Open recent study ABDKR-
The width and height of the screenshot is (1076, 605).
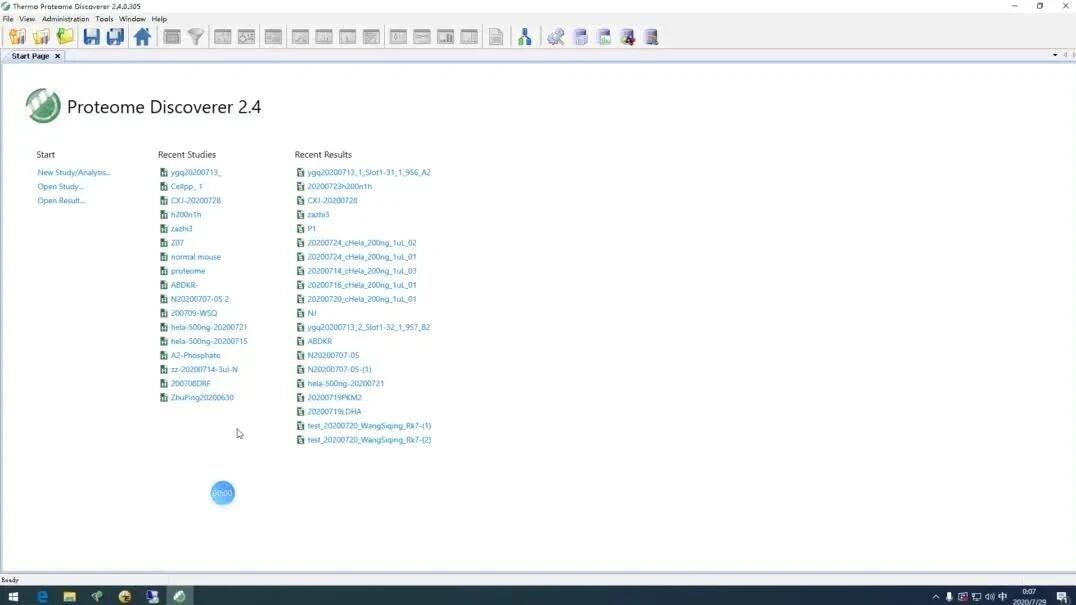pos(184,285)
